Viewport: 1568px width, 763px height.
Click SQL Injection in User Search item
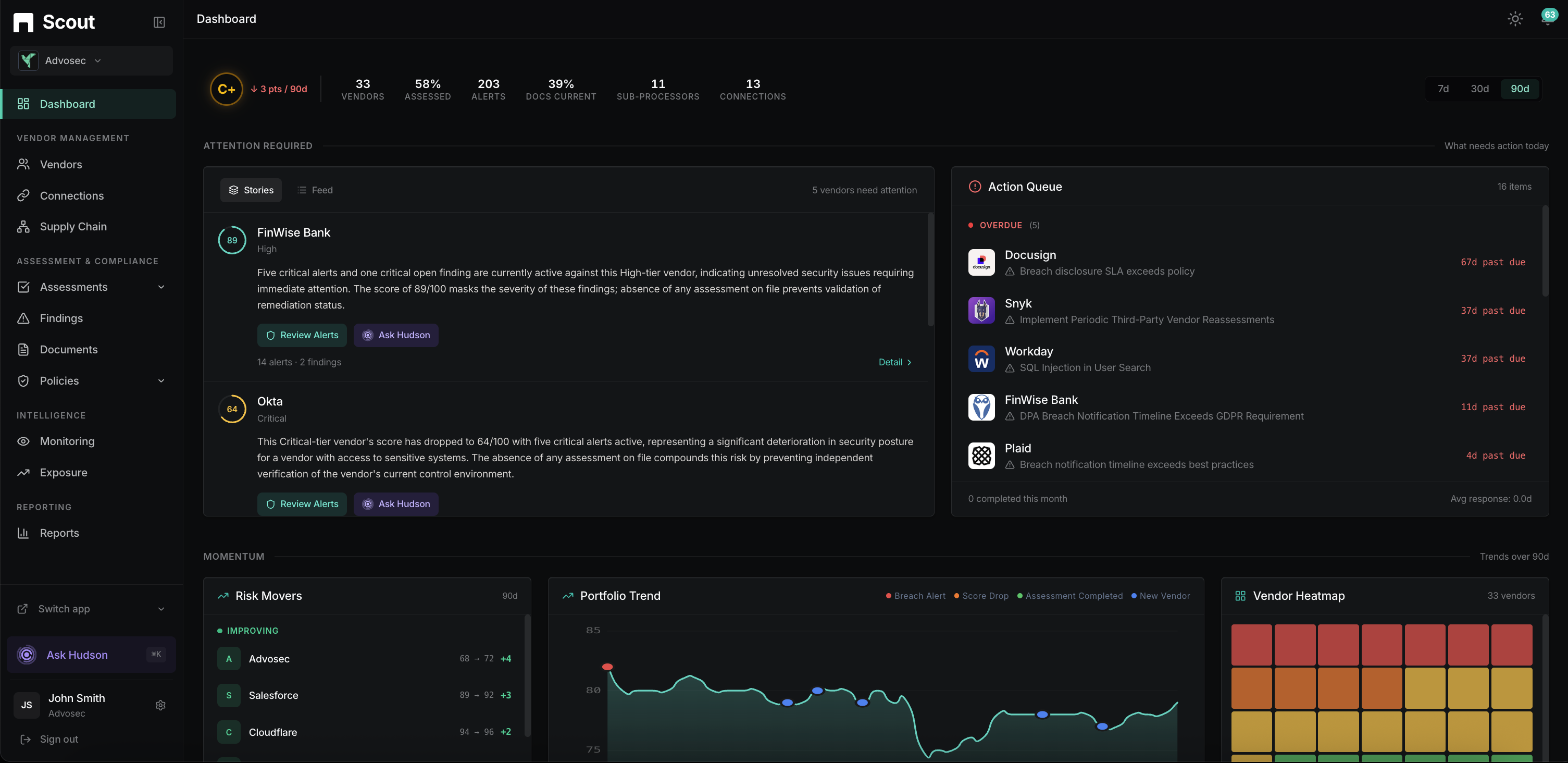(1085, 368)
